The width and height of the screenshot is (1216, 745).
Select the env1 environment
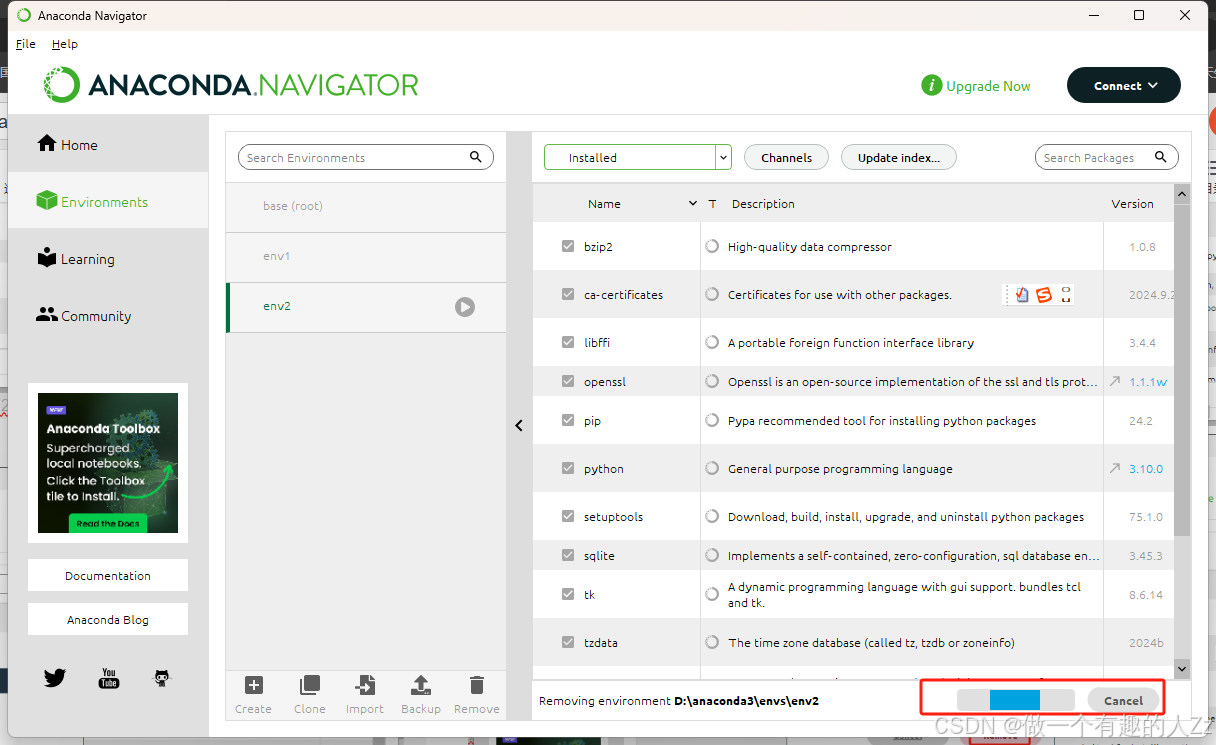[x=366, y=257]
